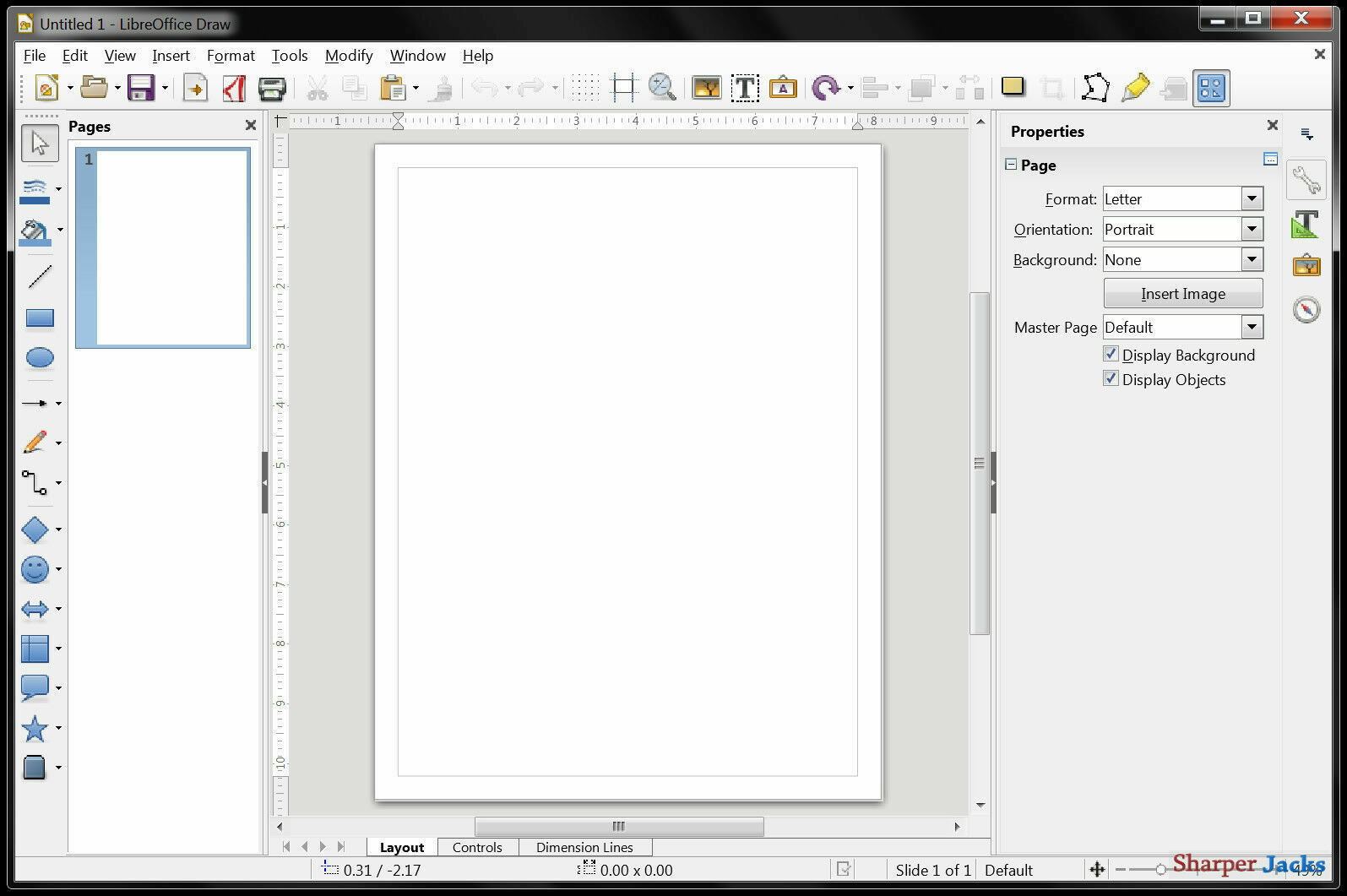The image size is (1347, 896).
Task: Open the Page section's more options button
Action: [1270, 159]
